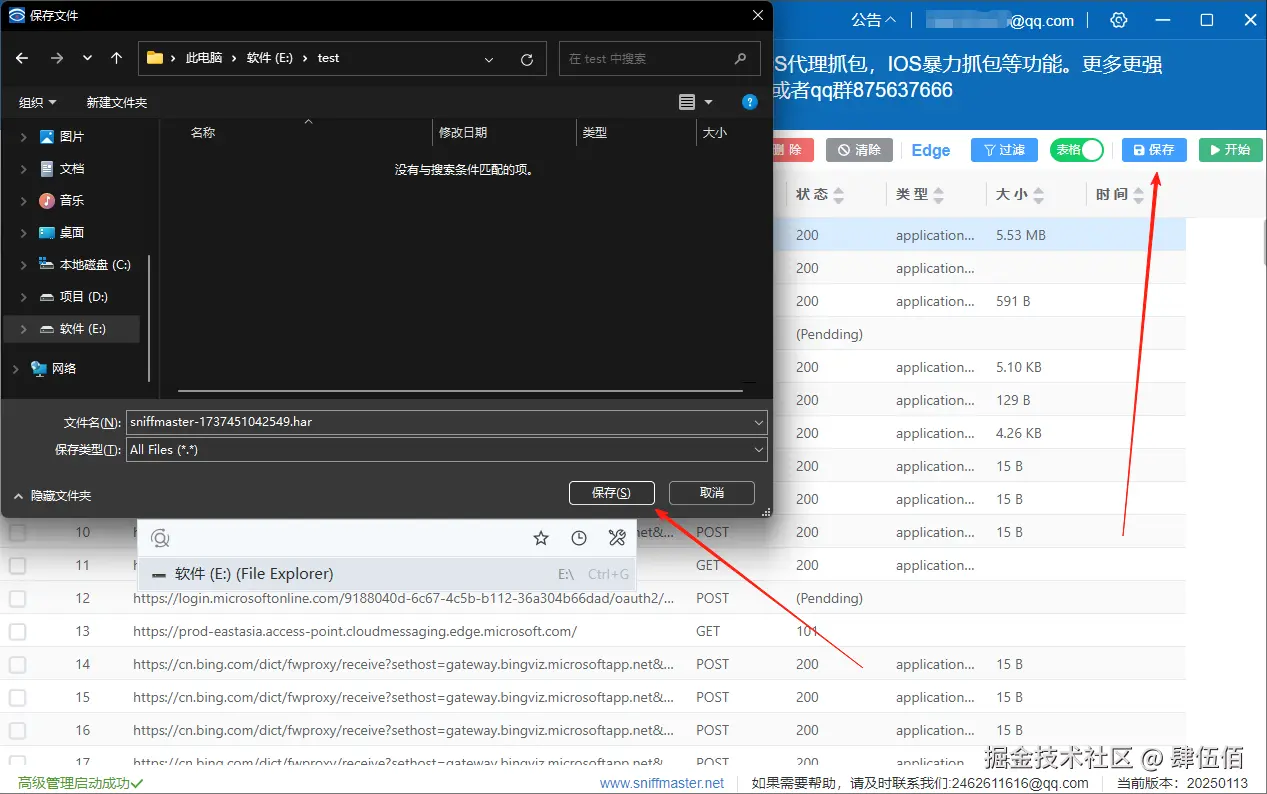The width and height of the screenshot is (1267, 794).
Task: Click the test breadcrumb in address bar
Action: [x=328, y=58]
